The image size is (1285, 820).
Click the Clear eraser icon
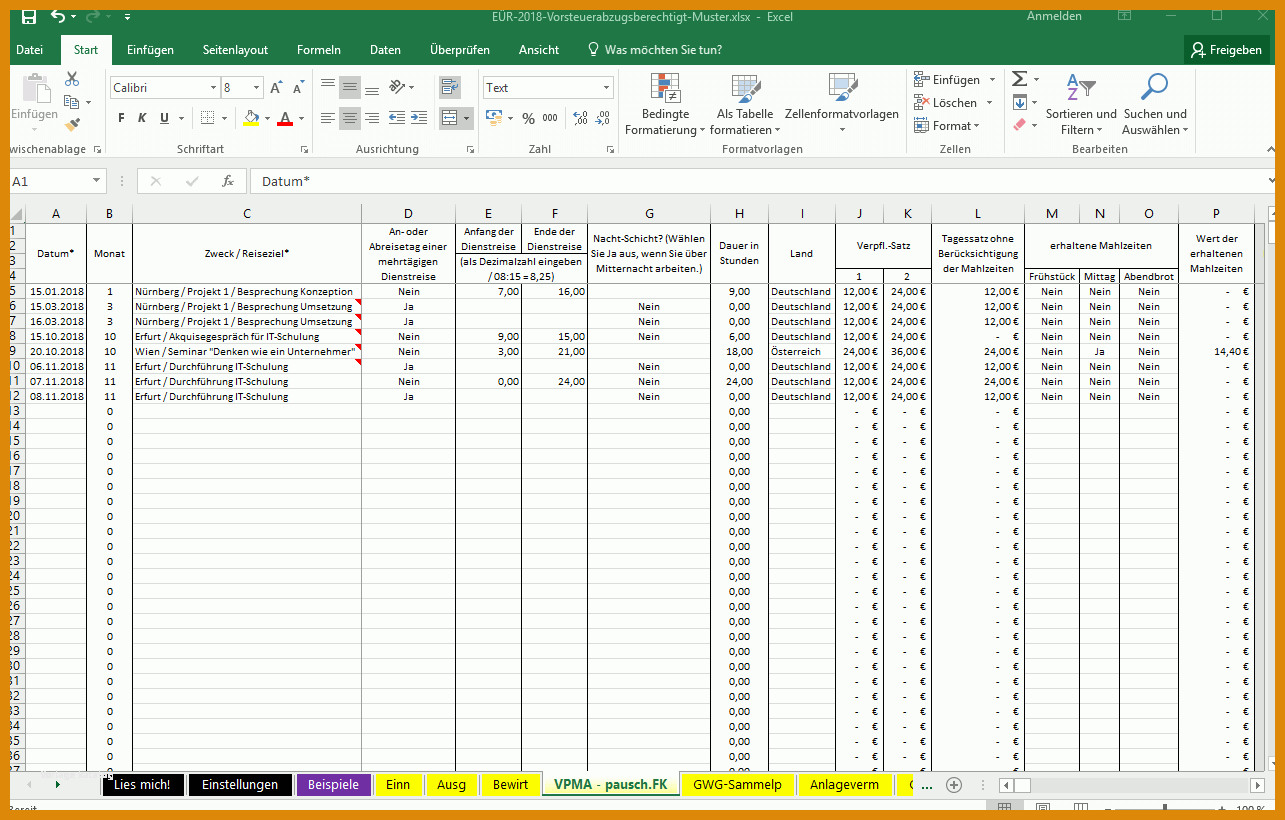[x=1019, y=125]
